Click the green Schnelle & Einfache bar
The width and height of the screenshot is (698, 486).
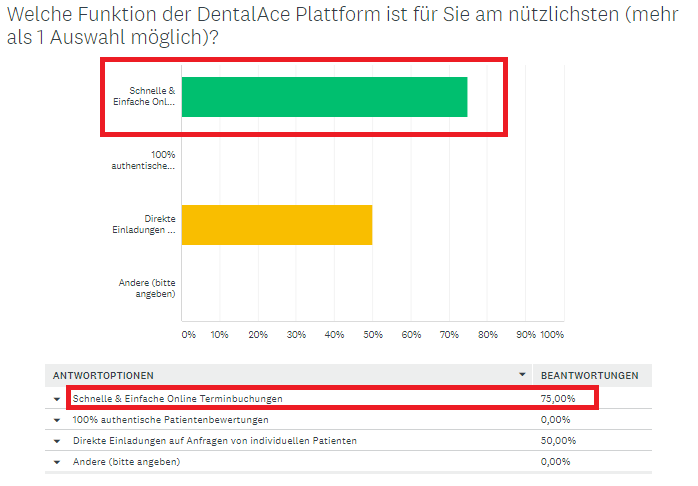(x=325, y=97)
